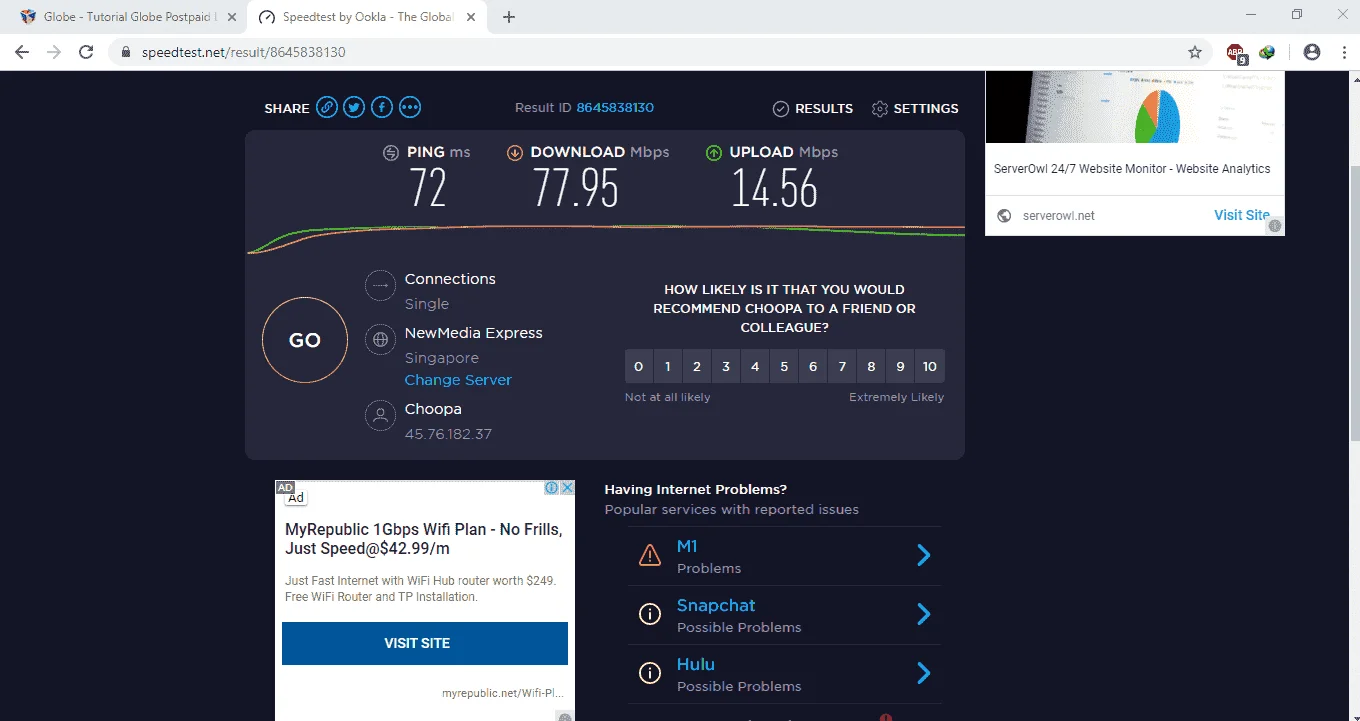Open the M1 outage link
Screen dimensions: 1360x721
(687, 546)
